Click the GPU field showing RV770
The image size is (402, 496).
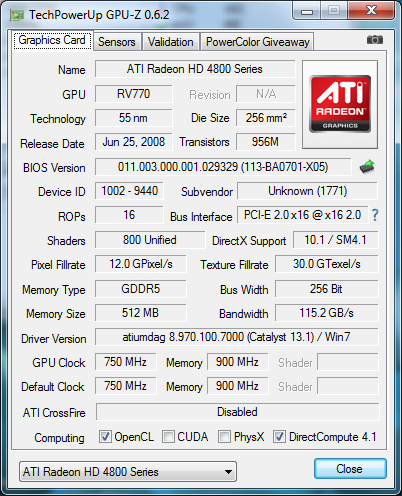(134, 94)
